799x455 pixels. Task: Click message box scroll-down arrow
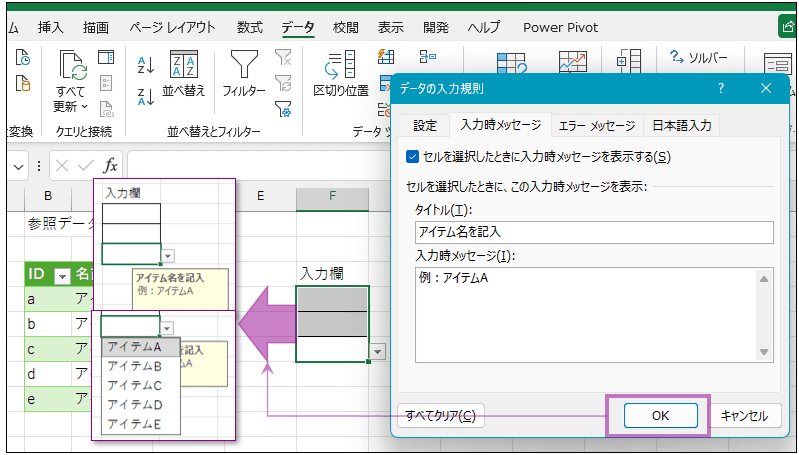coord(764,352)
